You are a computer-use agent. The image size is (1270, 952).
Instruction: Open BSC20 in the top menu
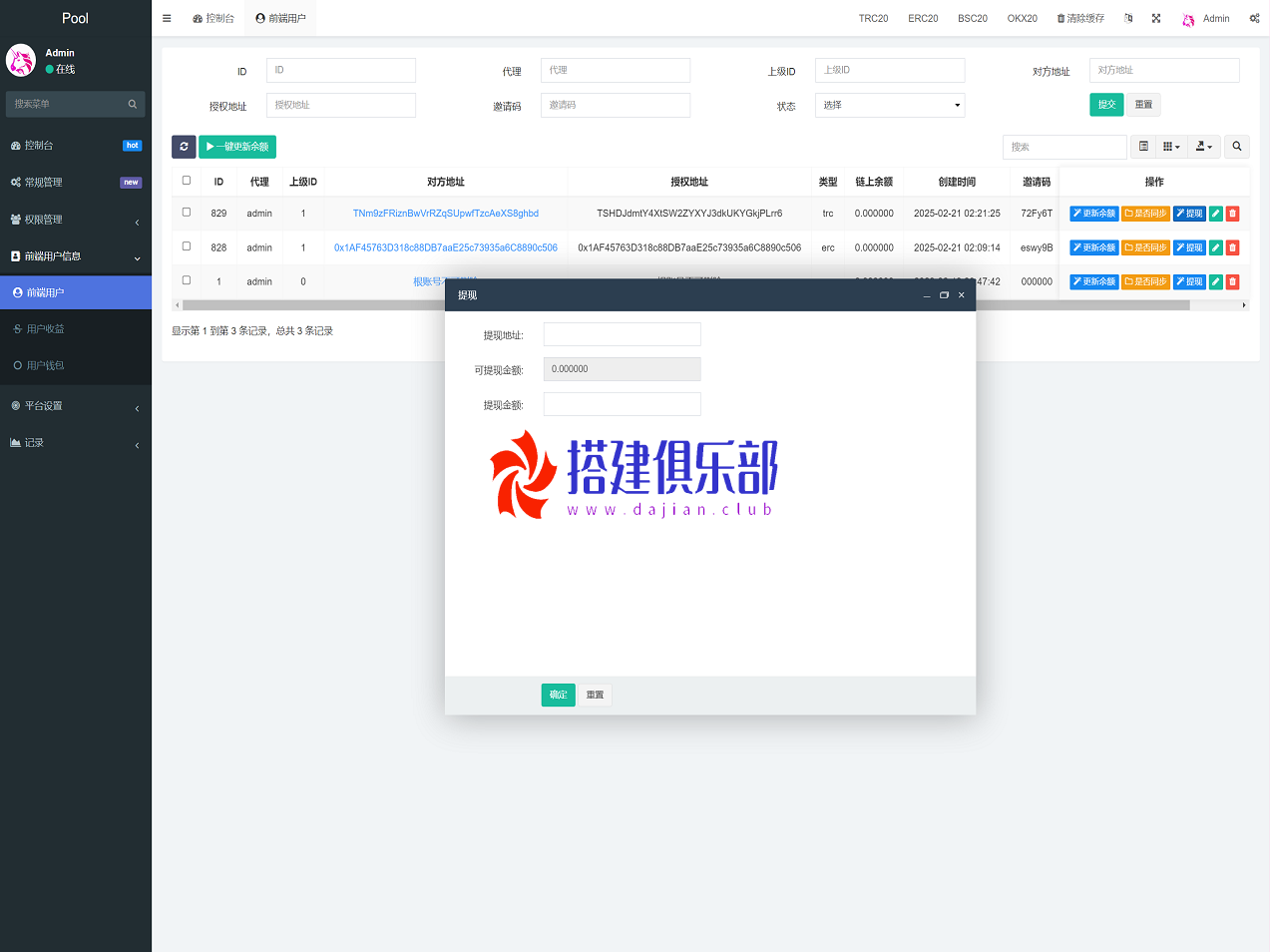coord(973,18)
